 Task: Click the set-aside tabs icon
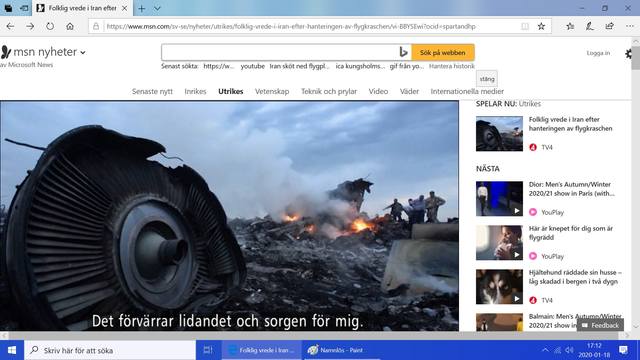[24, 8]
